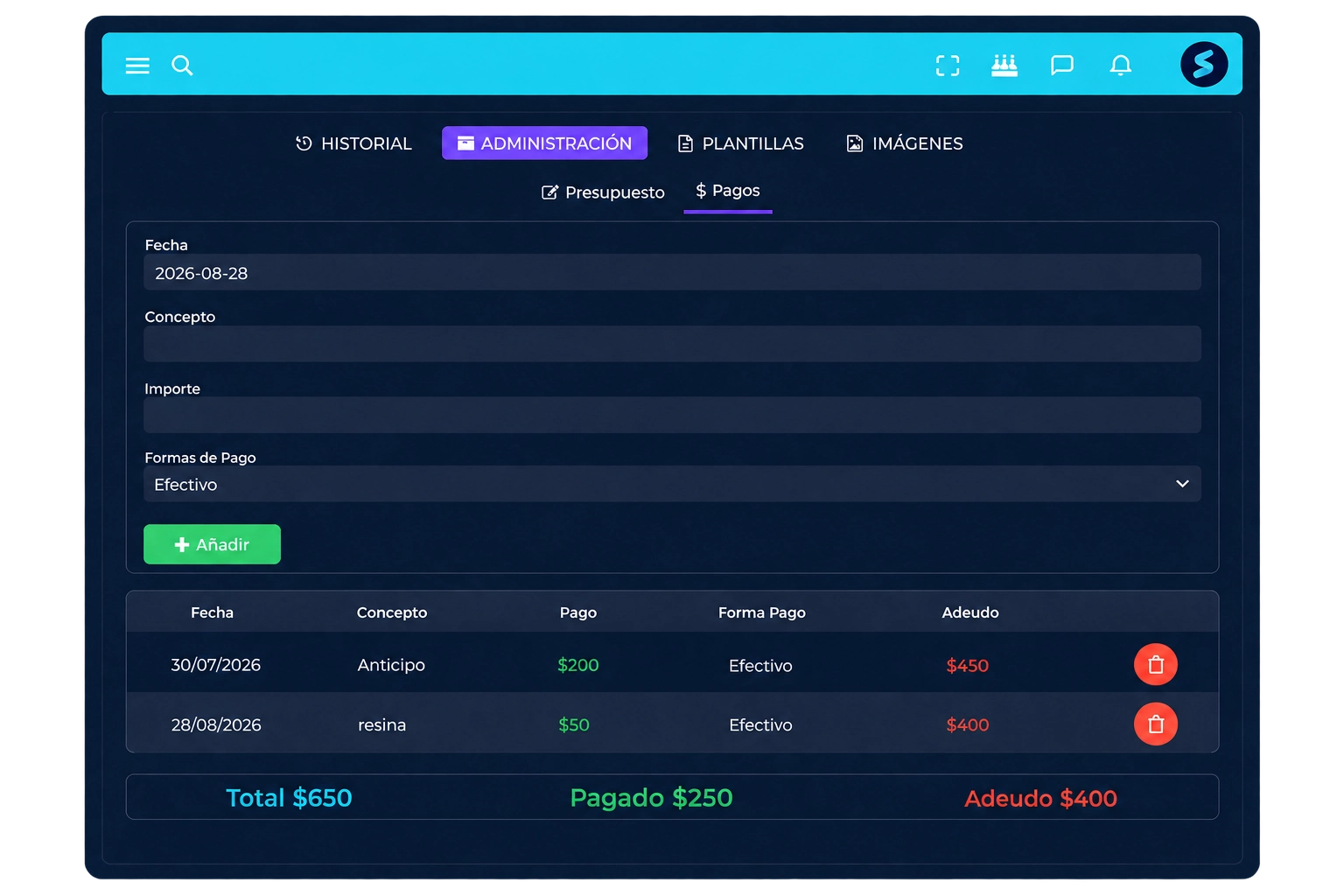
Task: Switch to the Historial tab
Action: (x=353, y=143)
